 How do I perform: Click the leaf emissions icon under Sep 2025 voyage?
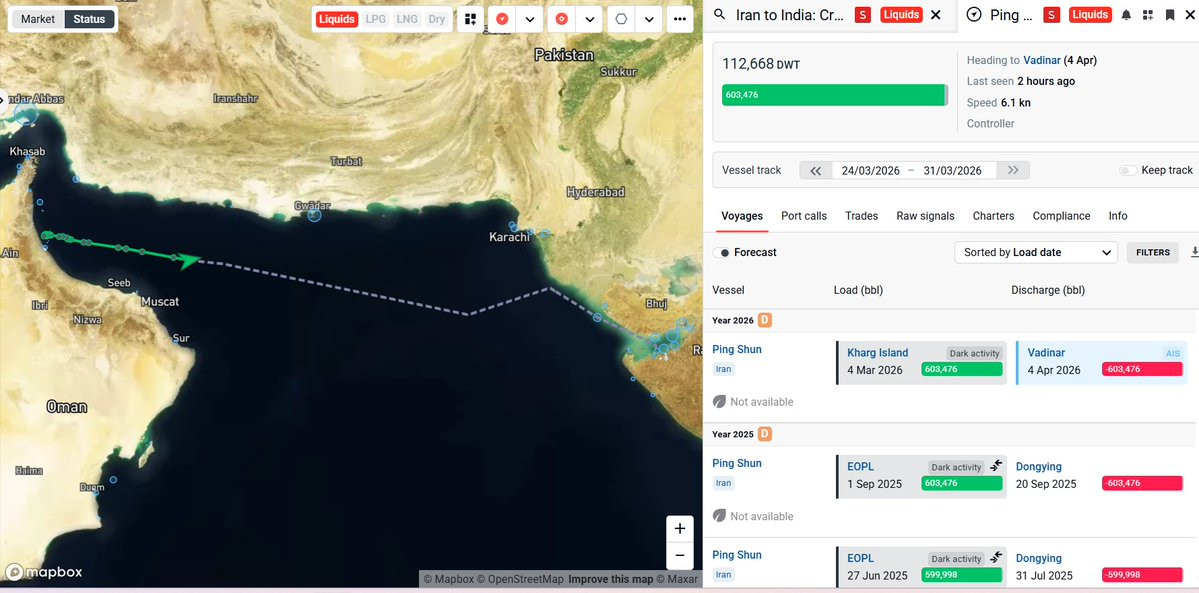(719, 516)
